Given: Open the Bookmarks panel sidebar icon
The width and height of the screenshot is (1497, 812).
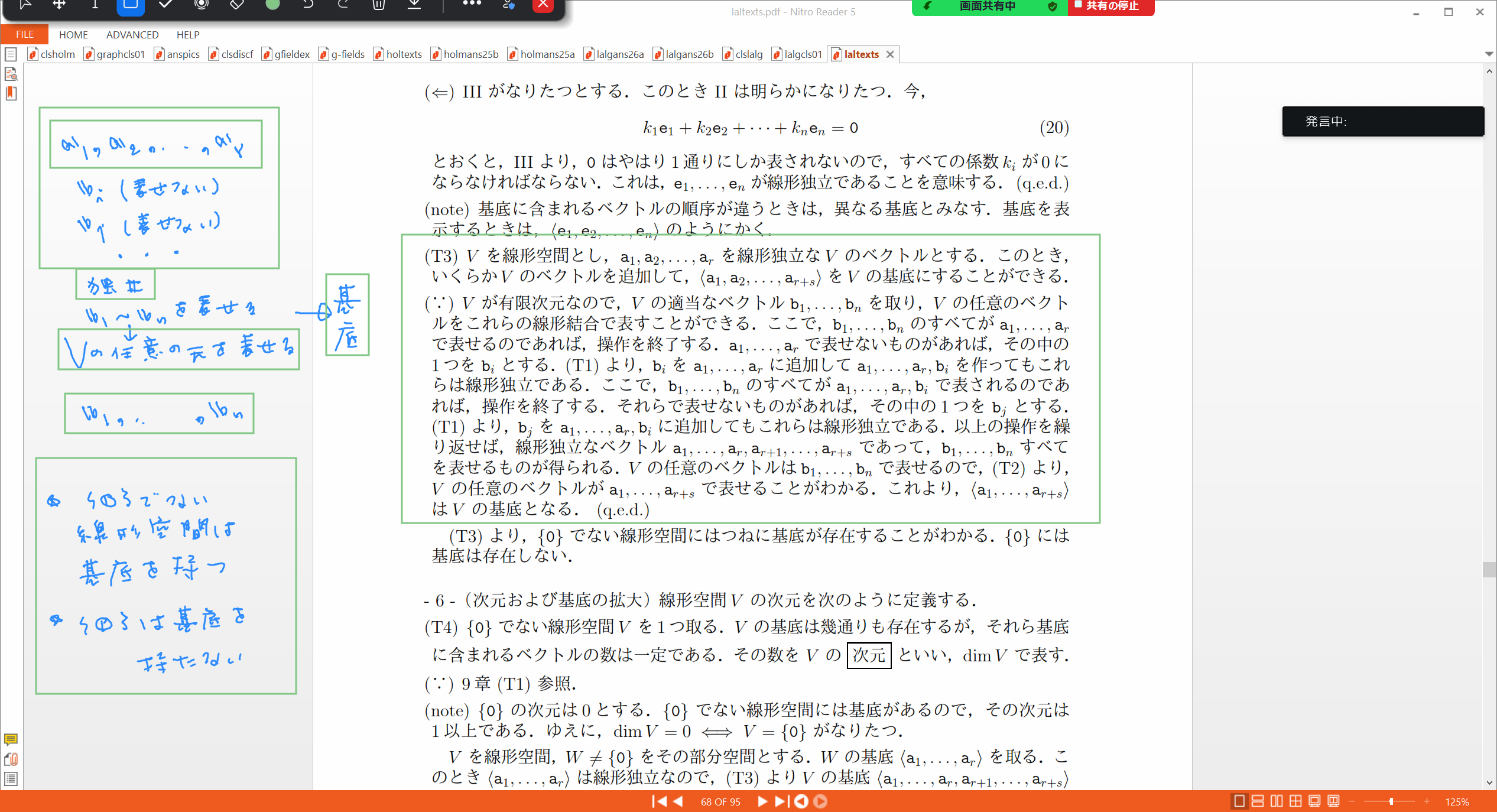Looking at the screenshot, I should 11,93.
